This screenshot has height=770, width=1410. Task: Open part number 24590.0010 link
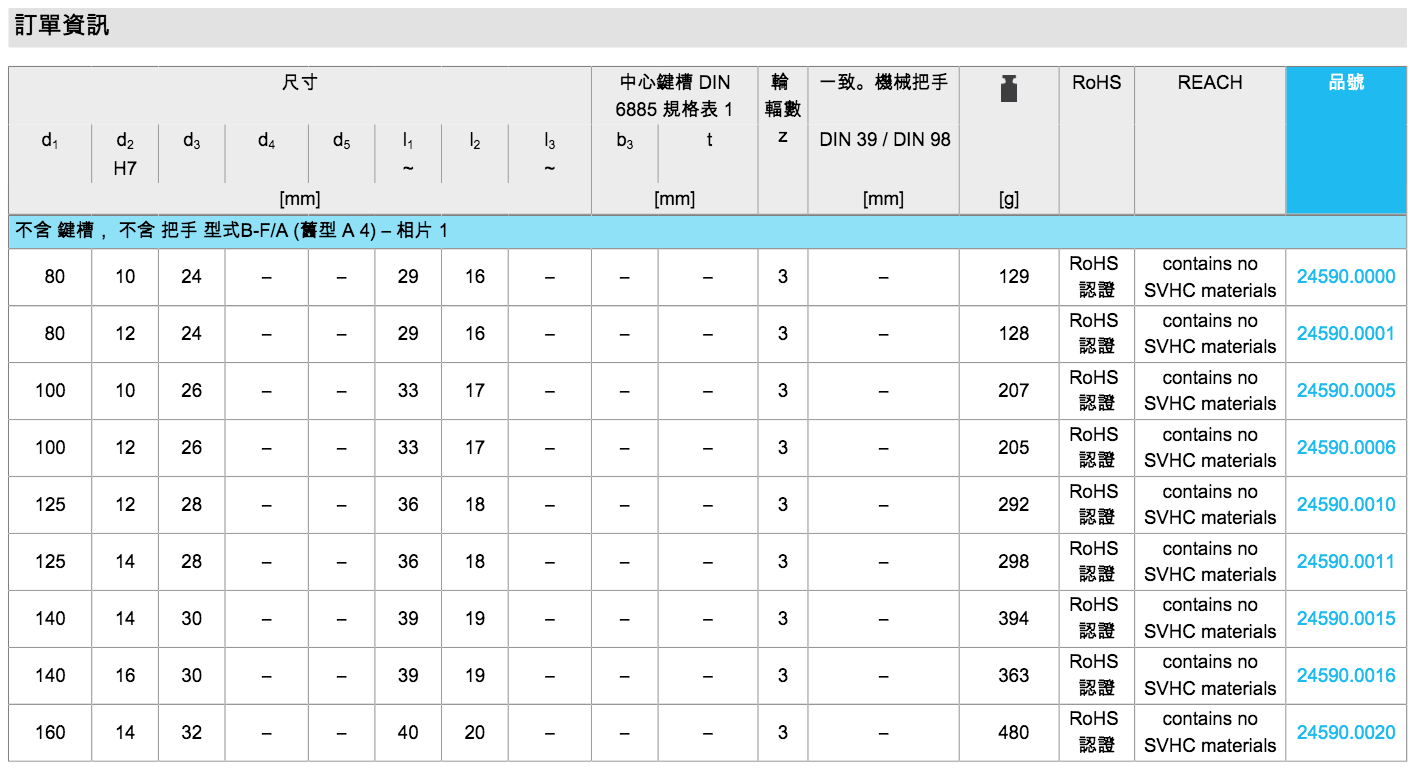[x=1345, y=505]
